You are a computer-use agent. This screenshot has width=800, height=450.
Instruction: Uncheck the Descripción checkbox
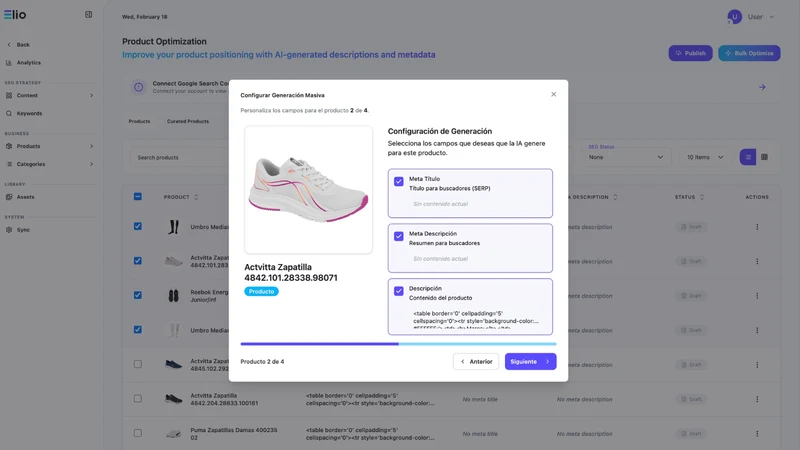(398, 291)
